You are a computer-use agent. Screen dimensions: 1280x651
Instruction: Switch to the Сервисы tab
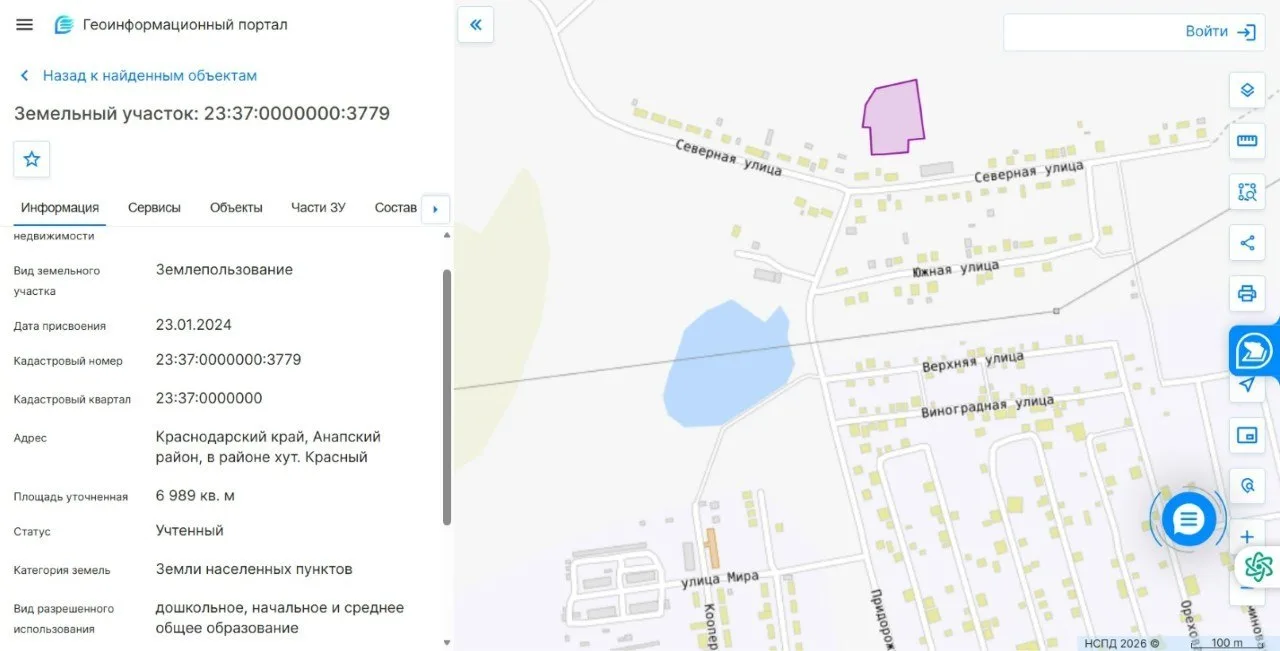coord(154,208)
